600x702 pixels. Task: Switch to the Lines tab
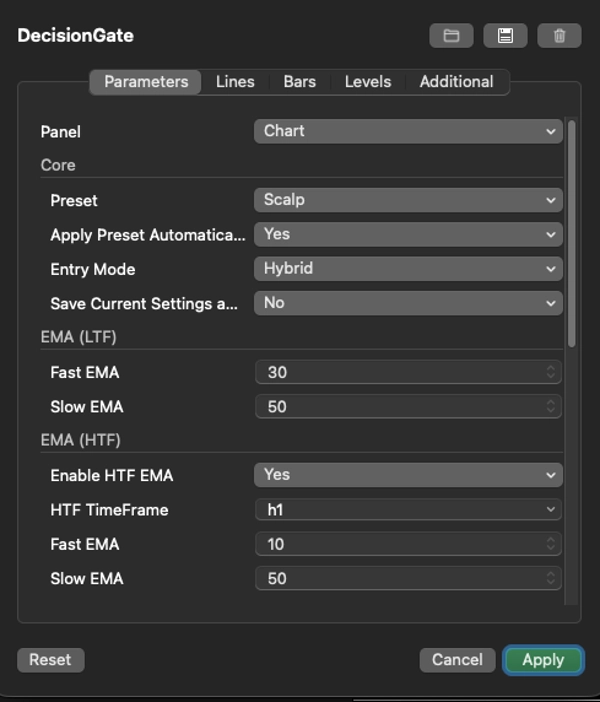pos(235,82)
